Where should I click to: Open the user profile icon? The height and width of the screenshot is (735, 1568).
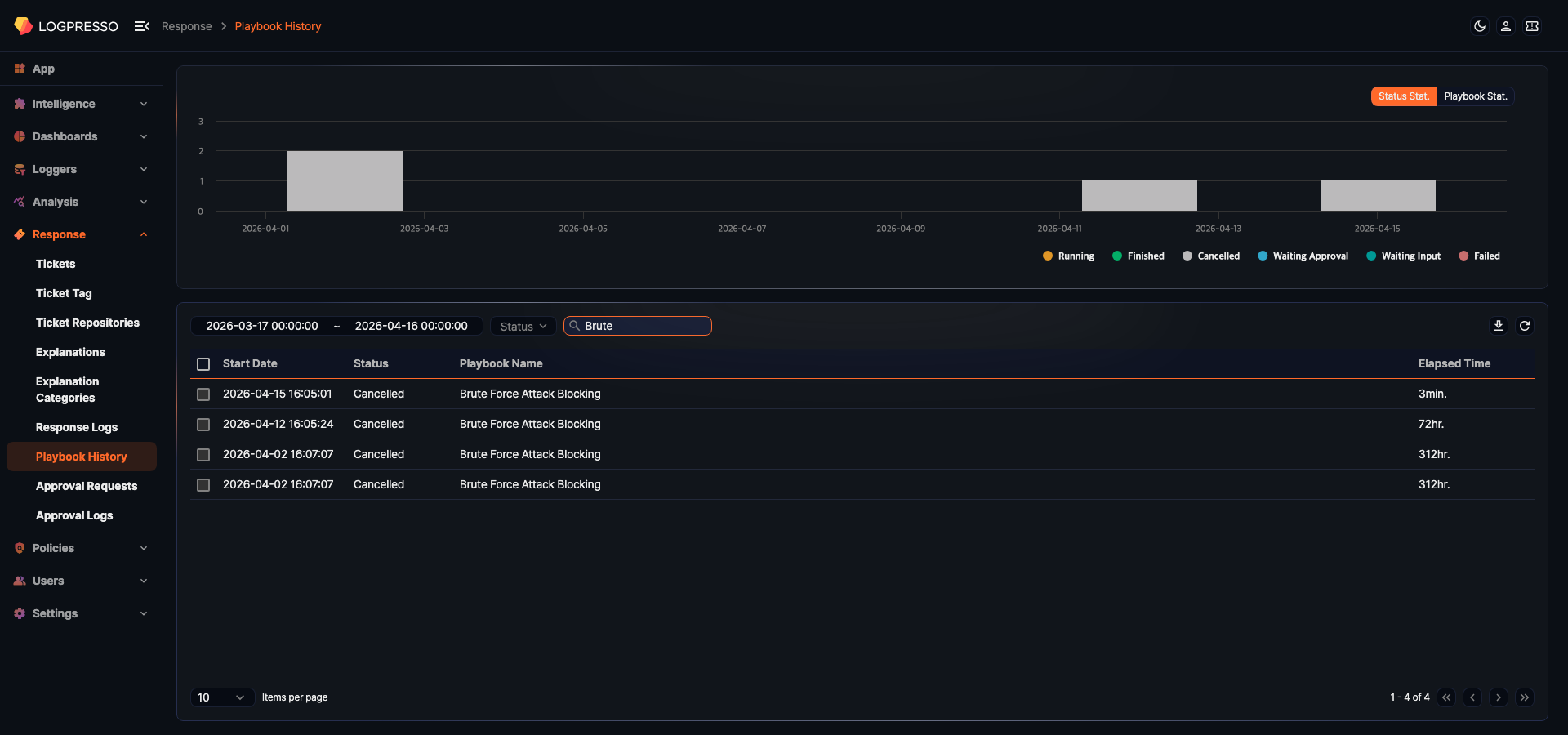point(1506,26)
